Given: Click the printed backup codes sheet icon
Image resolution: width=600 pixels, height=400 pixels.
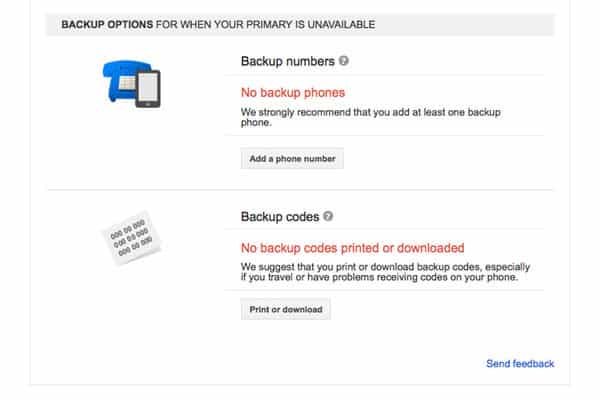Looking at the screenshot, I should point(131,238).
